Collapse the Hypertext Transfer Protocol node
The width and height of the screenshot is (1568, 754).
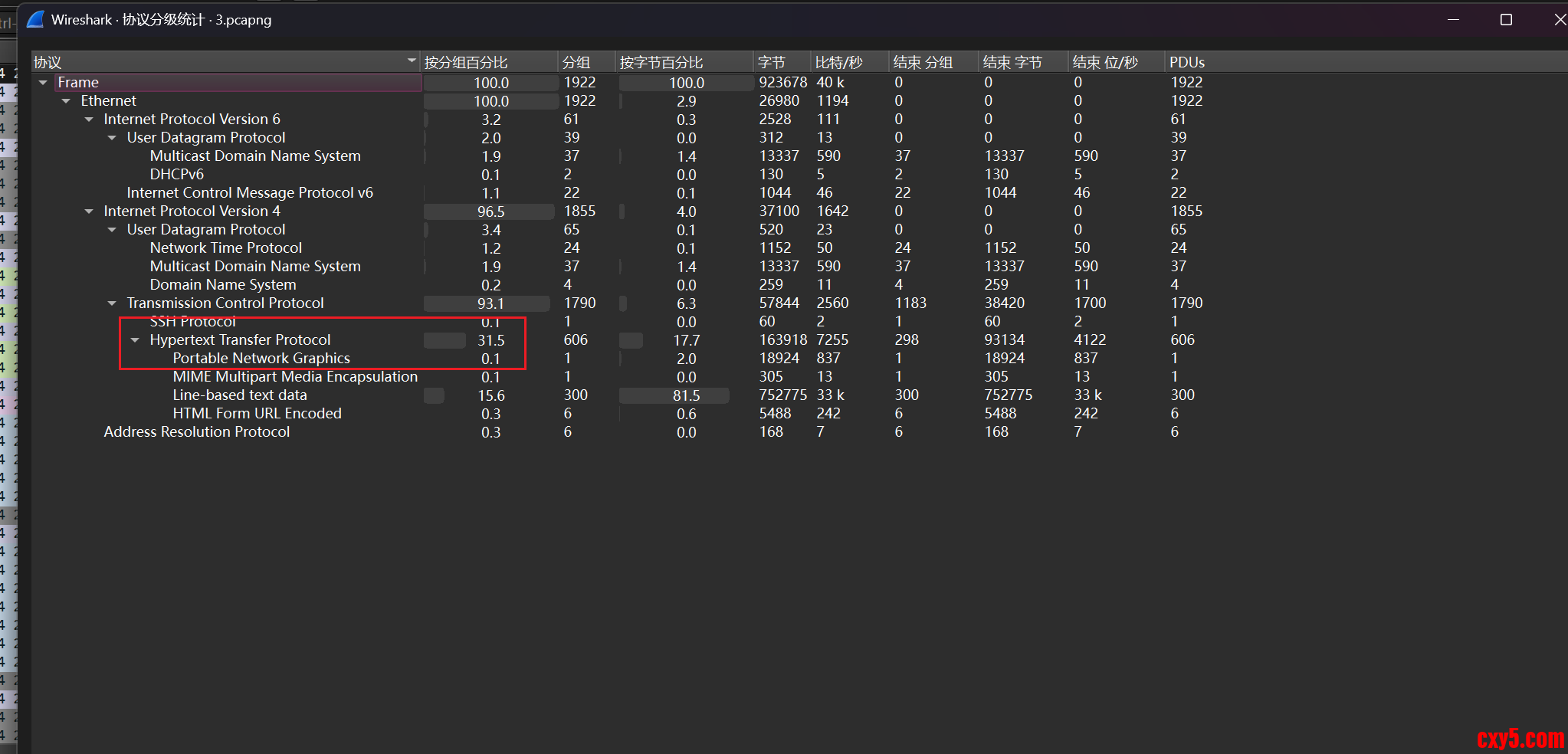pos(135,340)
